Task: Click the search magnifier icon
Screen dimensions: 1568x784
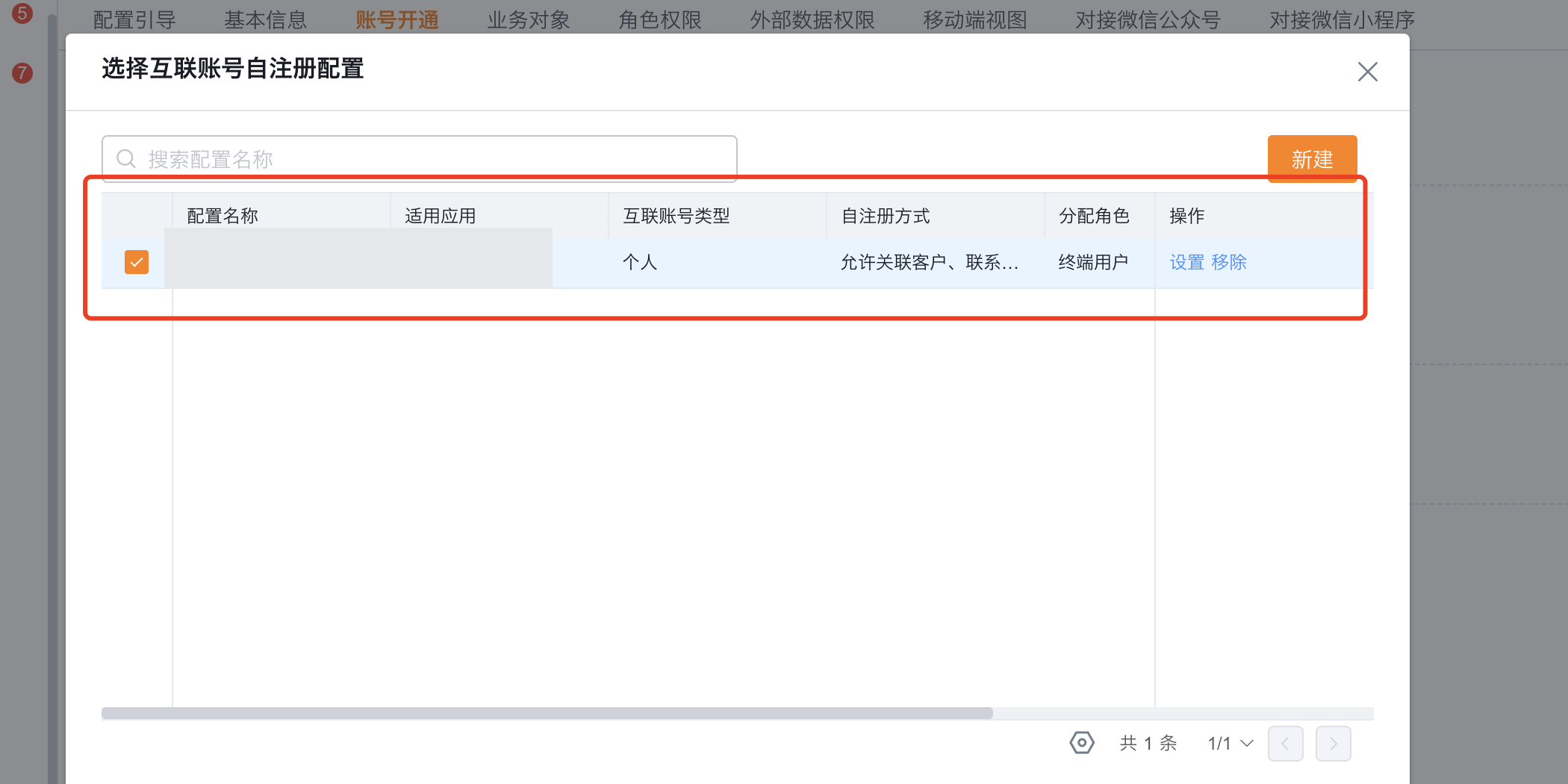Action: (126, 159)
